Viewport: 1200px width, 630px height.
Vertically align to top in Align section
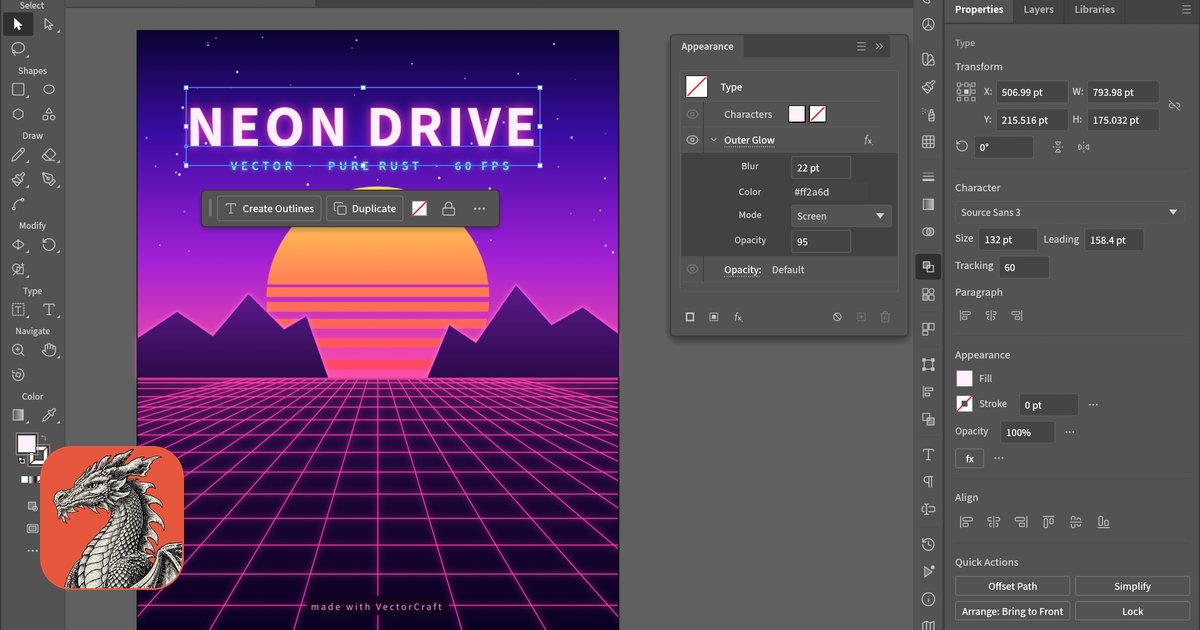1048,522
